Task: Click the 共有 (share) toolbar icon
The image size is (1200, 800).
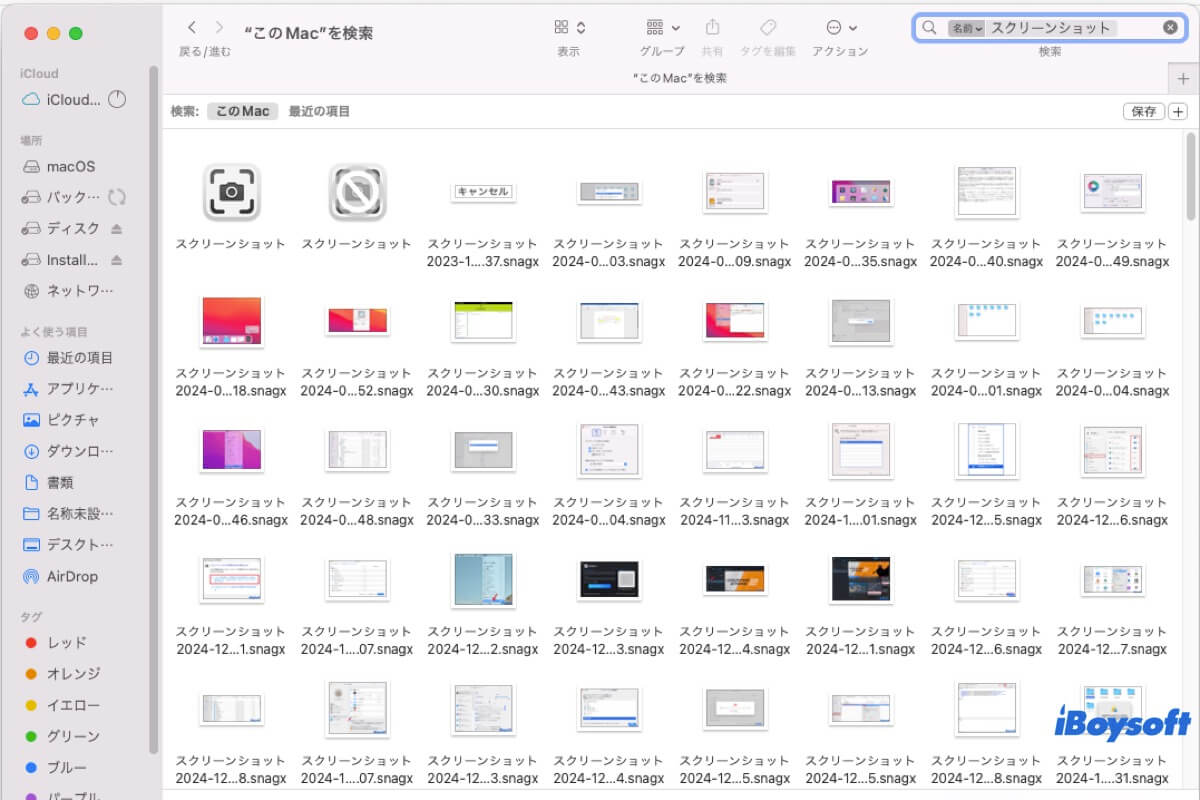Action: (x=711, y=27)
